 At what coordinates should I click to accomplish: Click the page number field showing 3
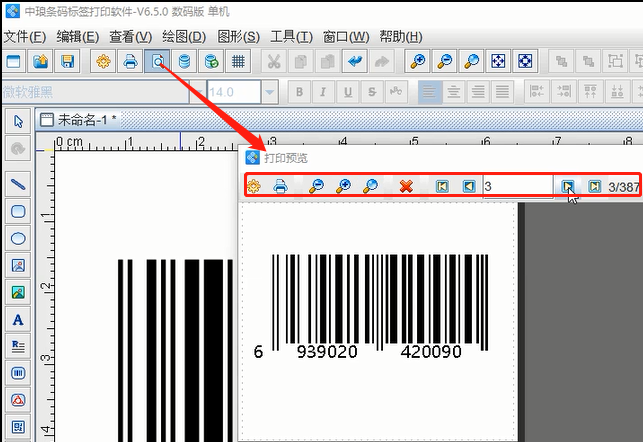(518, 187)
